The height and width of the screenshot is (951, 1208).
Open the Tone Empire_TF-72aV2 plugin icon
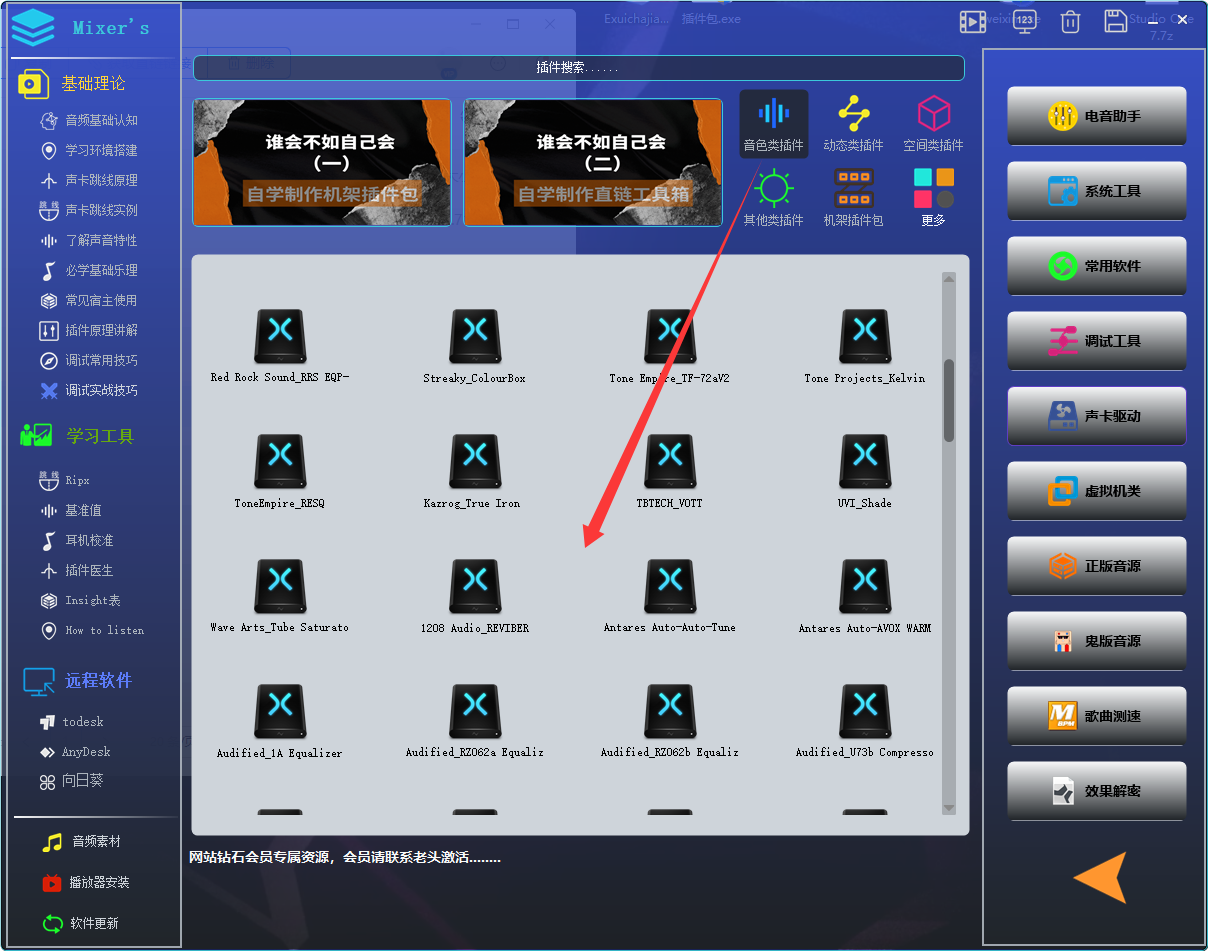click(670, 336)
